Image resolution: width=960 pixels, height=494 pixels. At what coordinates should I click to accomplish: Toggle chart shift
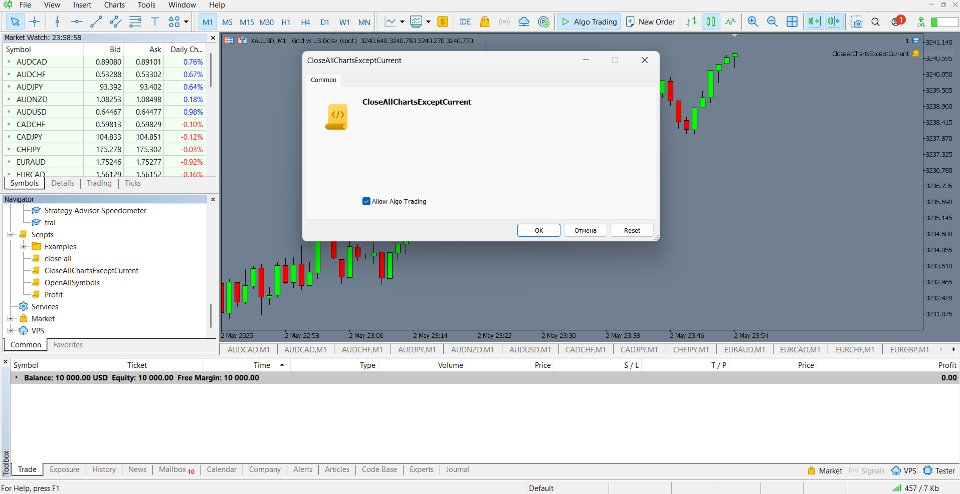tap(833, 21)
